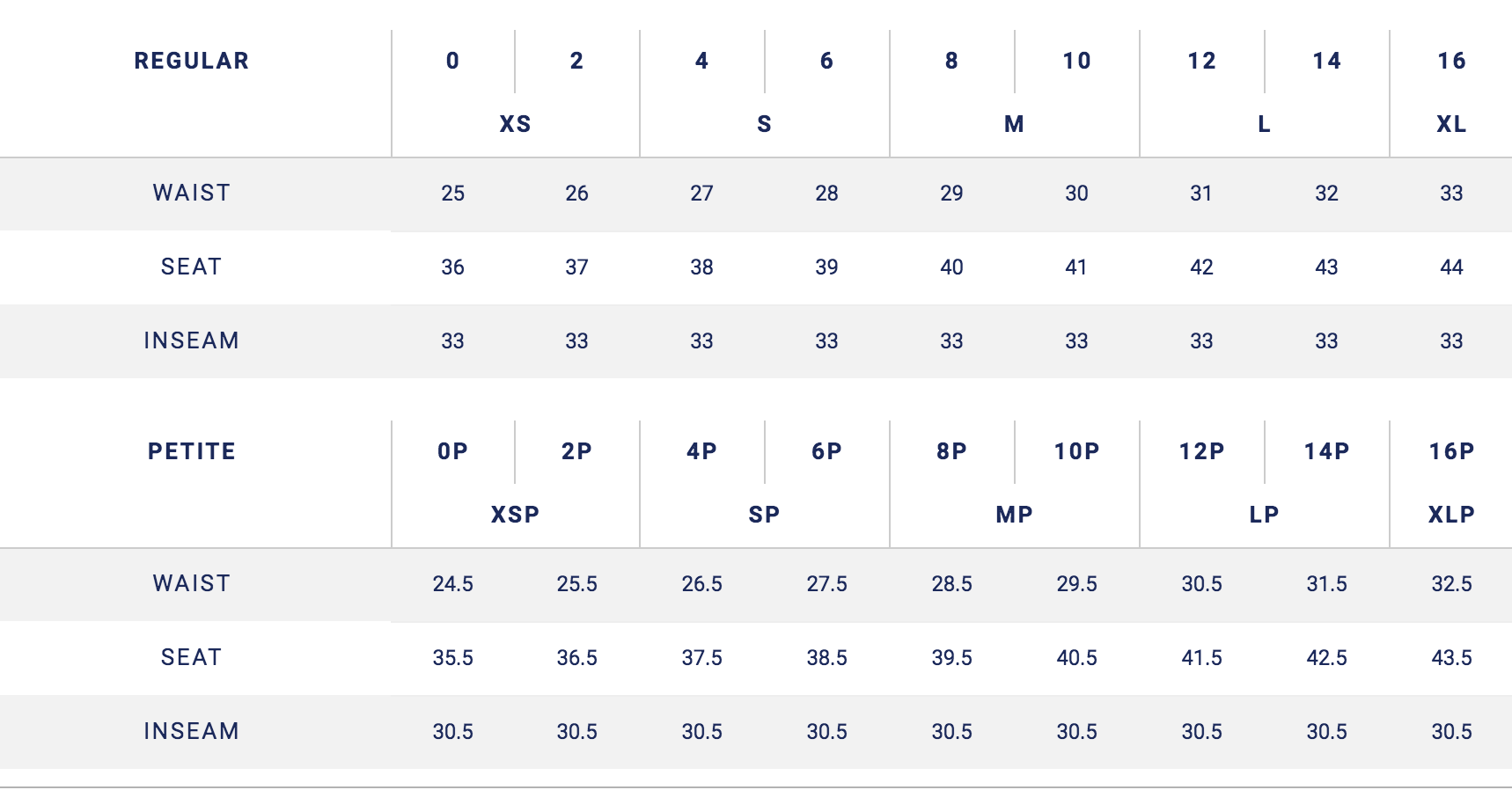The width and height of the screenshot is (1512, 790).
Task: Click the size 0 column header
Action: coord(452,61)
